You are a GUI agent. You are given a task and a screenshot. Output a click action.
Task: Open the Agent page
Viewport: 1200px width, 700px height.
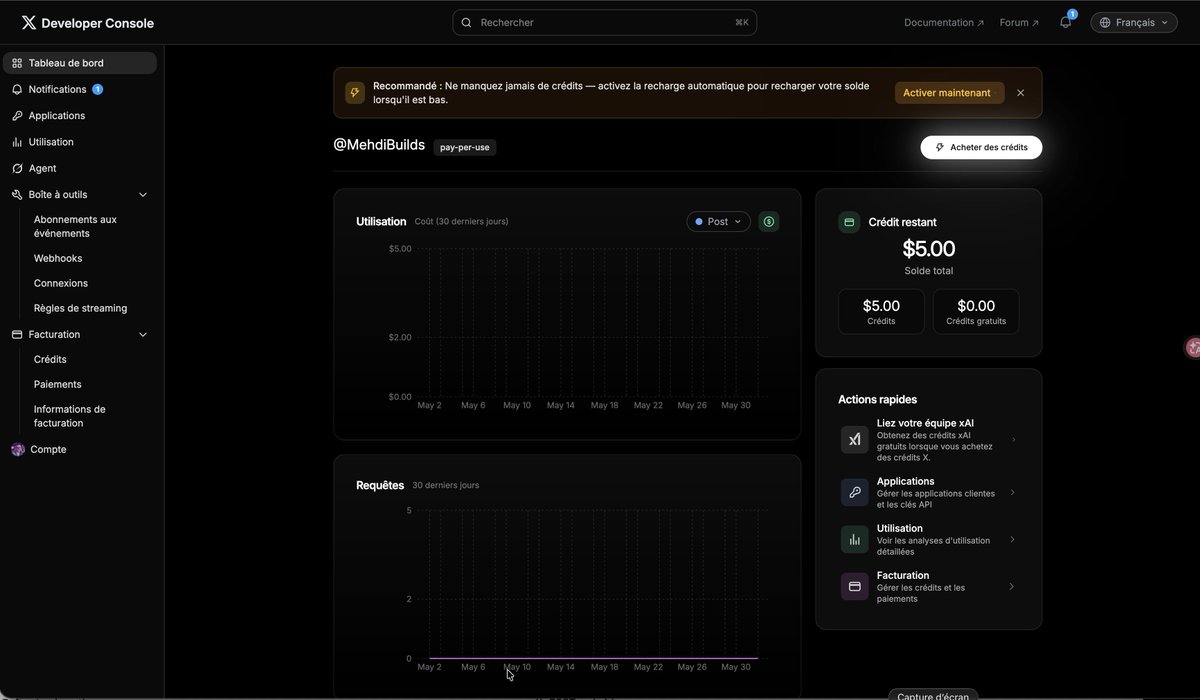tap(80, 168)
